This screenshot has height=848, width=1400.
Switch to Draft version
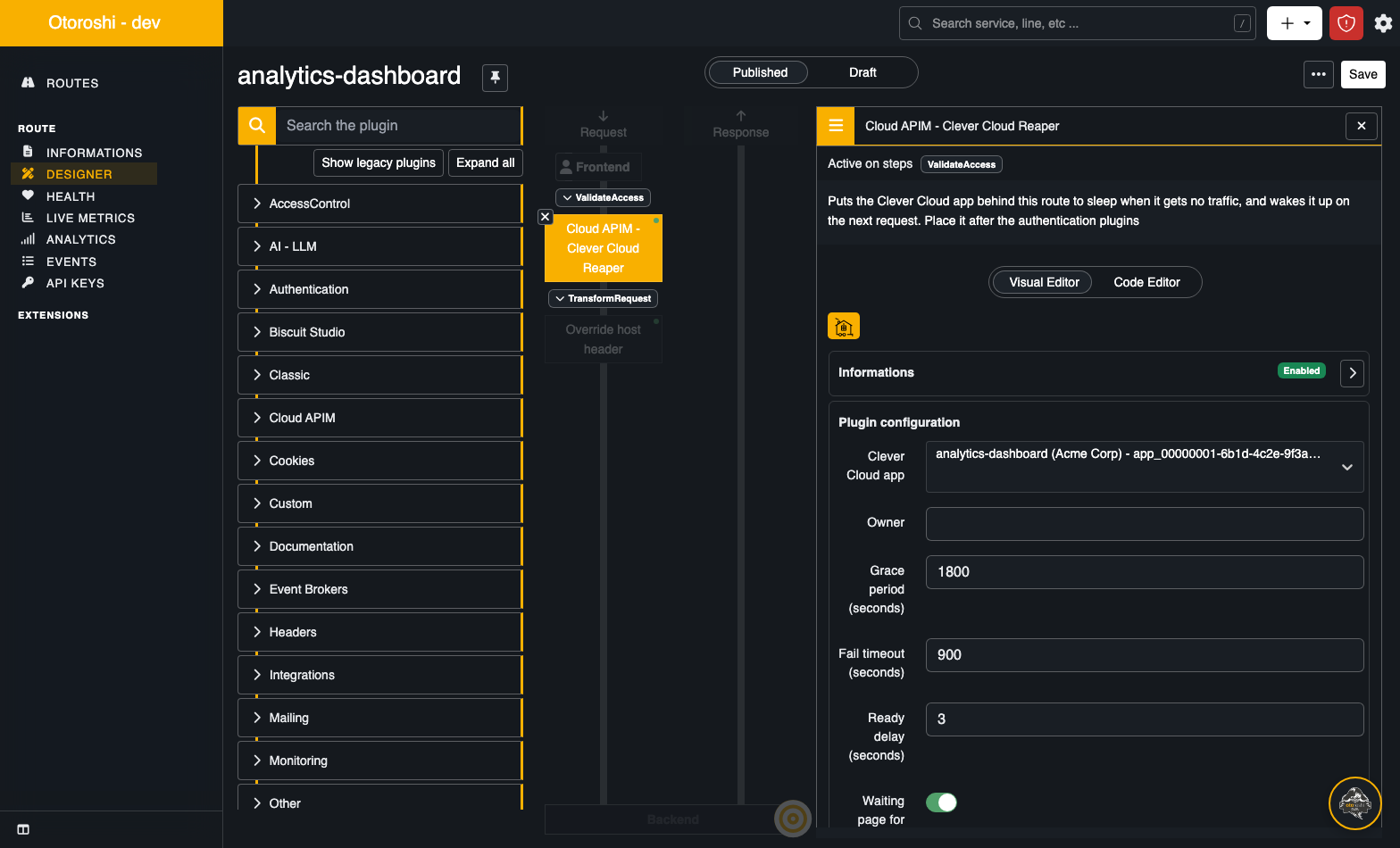tap(862, 72)
